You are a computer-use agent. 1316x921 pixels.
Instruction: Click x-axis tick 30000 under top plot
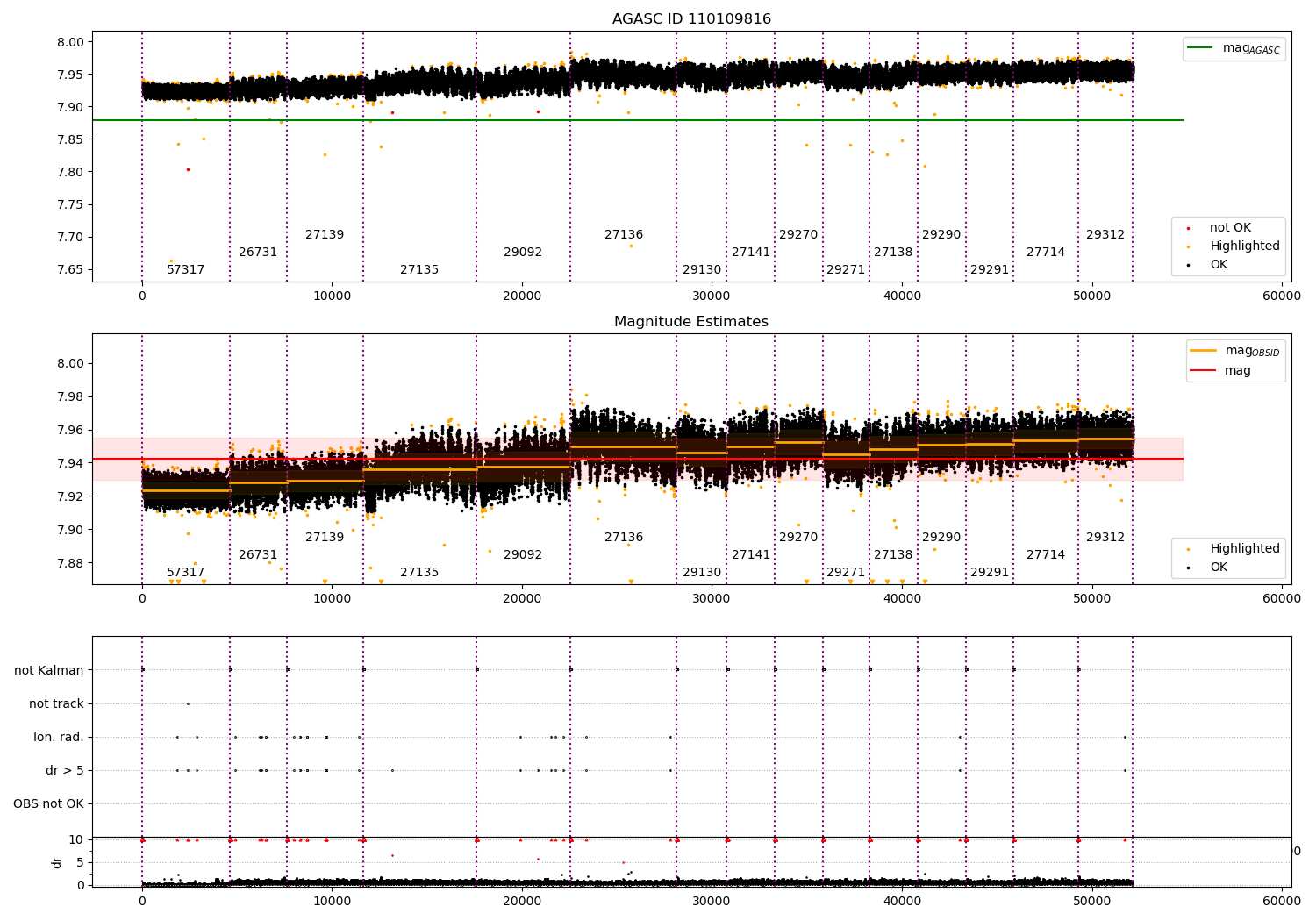(x=712, y=296)
